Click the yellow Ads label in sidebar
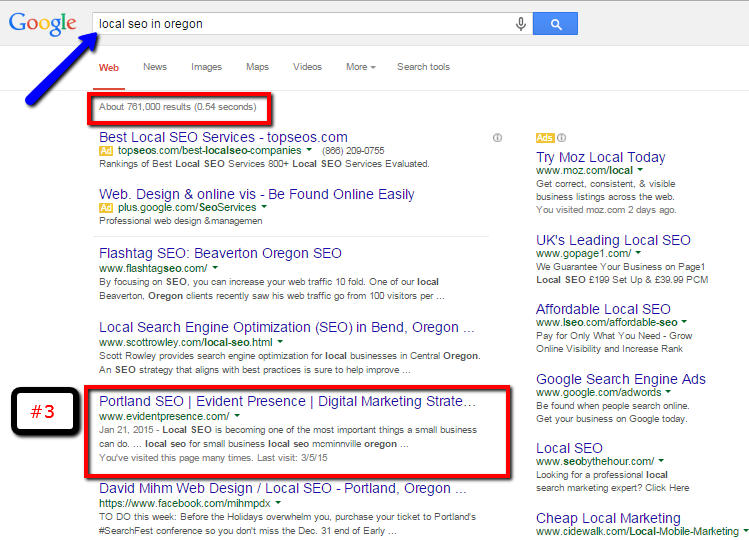Viewport: 749px width, 540px height. (x=545, y=138)
